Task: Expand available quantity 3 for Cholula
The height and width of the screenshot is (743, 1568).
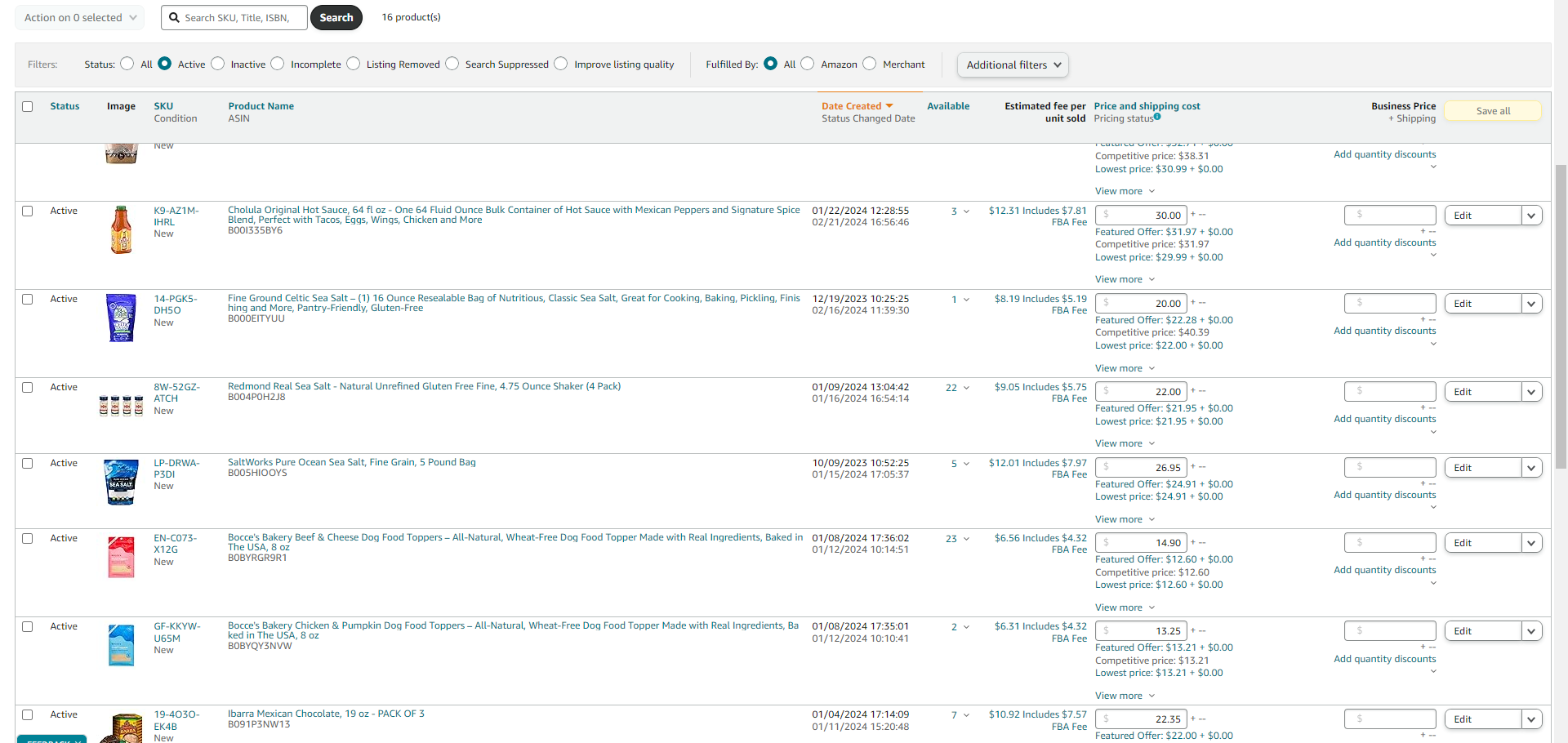Action: coord(960,211)
